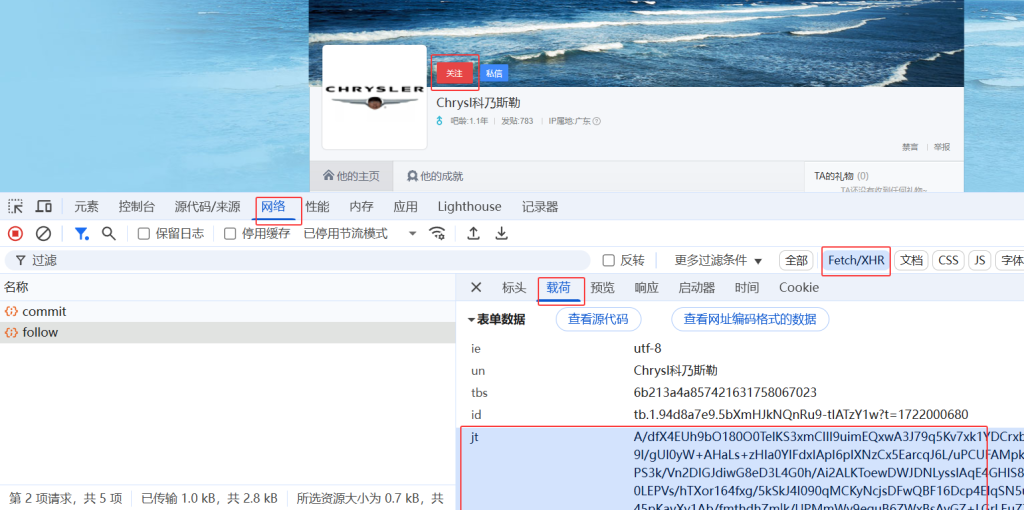Image resolution: width=1024 pixels, height=510 pixels.
Task: Stop recording network log
Action: pos(16,233)
